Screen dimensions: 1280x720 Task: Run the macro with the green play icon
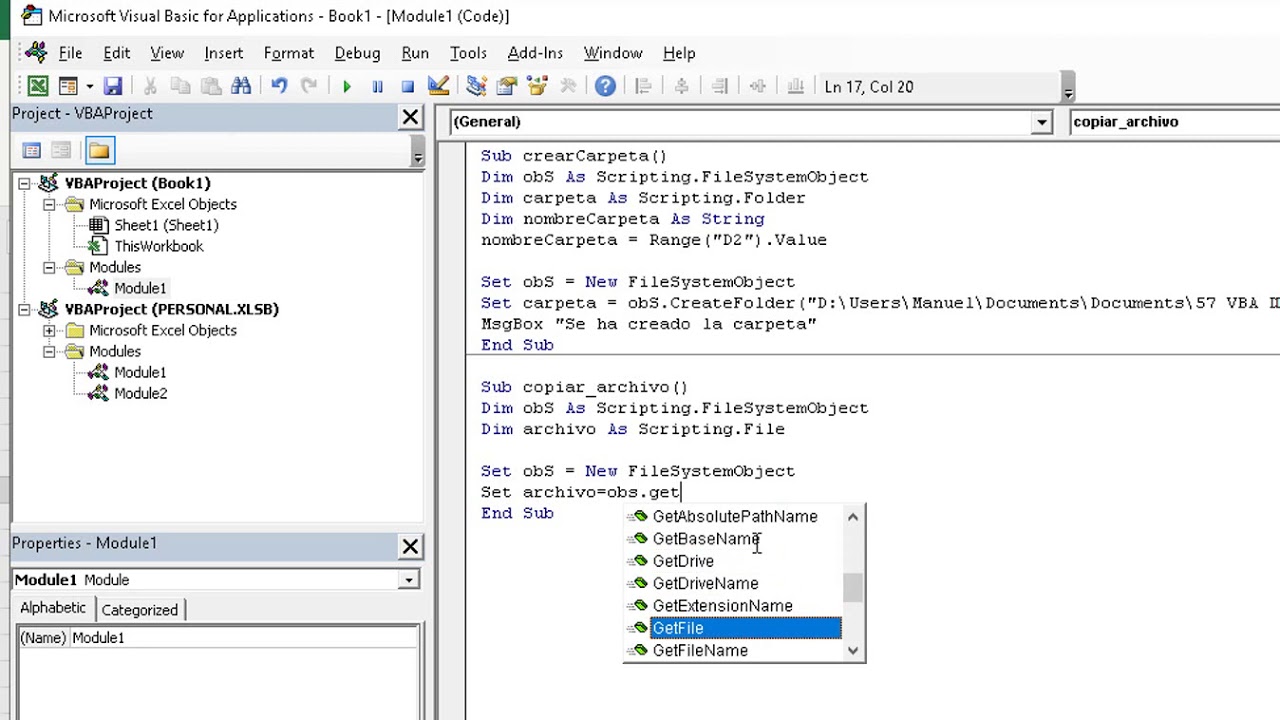(347, 87)
